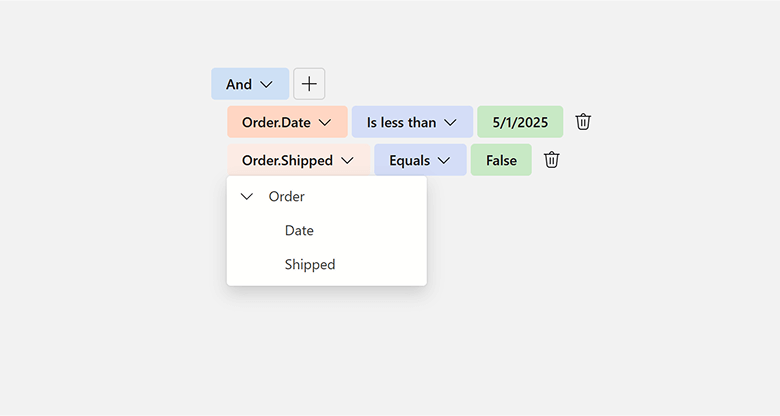Select Date from the field list

coord(299,231)
